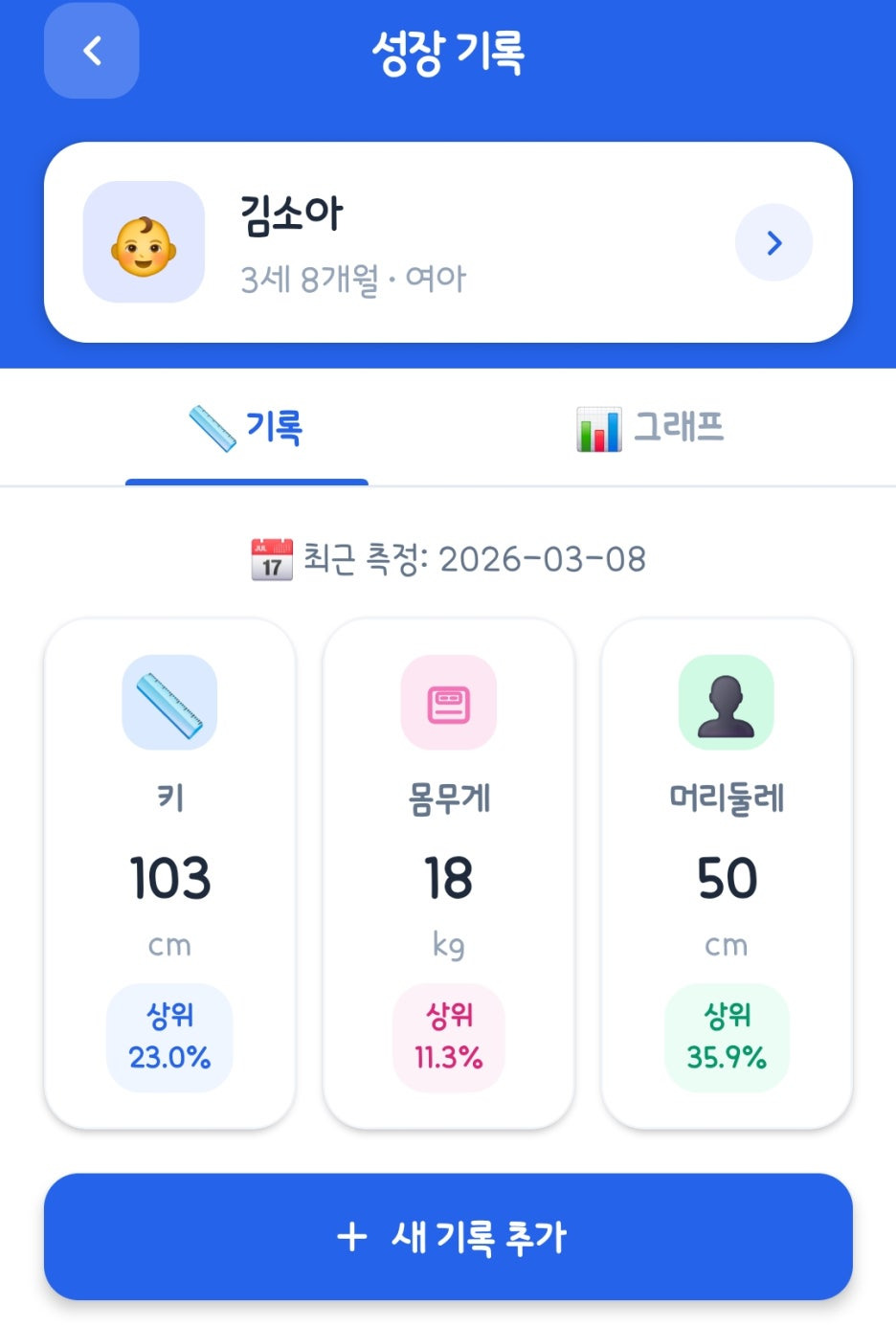Image resolution: width=896 pixels, height=1326 pixels.
Task: Open profile details with right chevron
Action: click(773, 242)
